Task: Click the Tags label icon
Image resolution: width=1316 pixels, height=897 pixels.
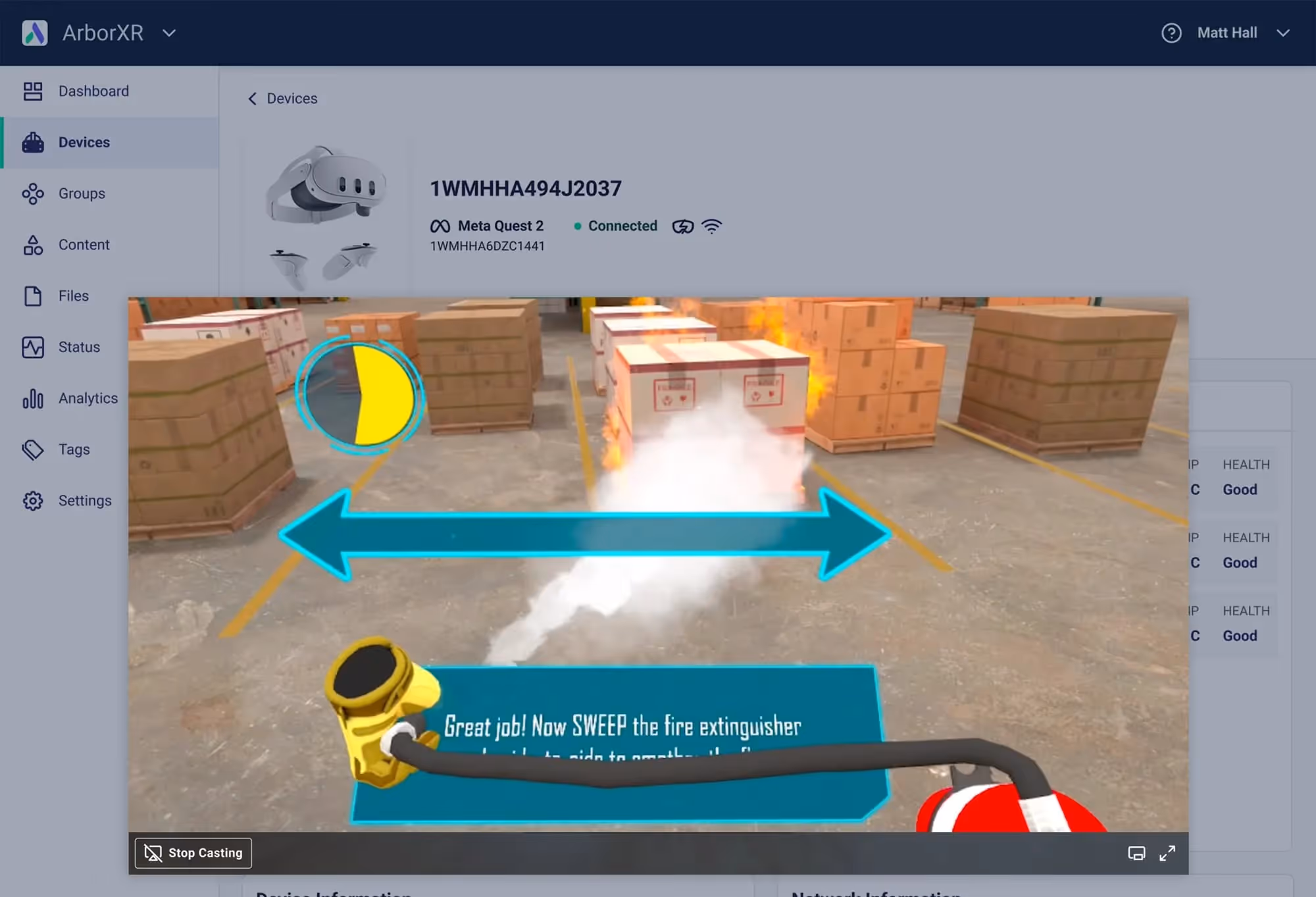Action: click(x=33, y=449)
